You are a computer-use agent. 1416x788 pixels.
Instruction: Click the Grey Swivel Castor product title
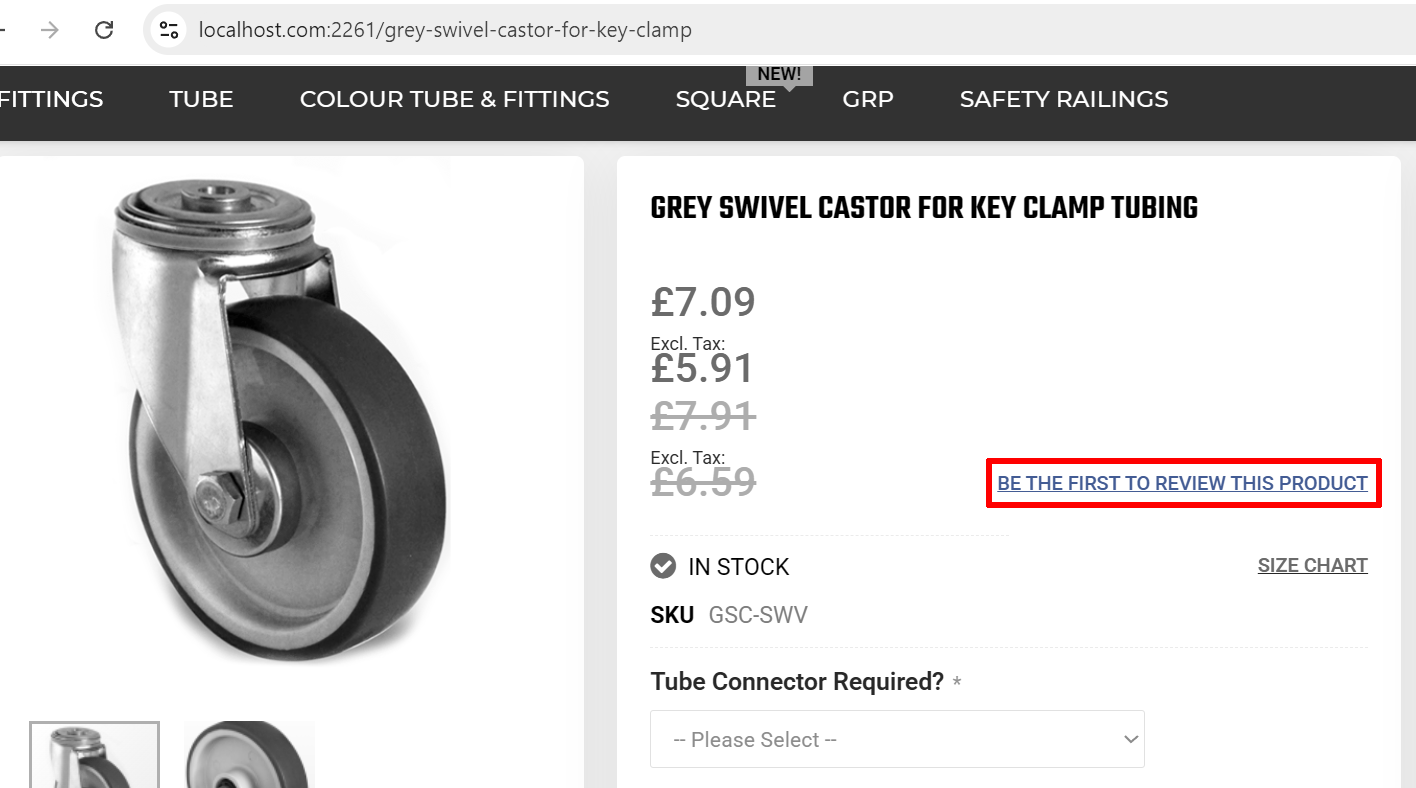pyautogui.click(x=923, y=208)
